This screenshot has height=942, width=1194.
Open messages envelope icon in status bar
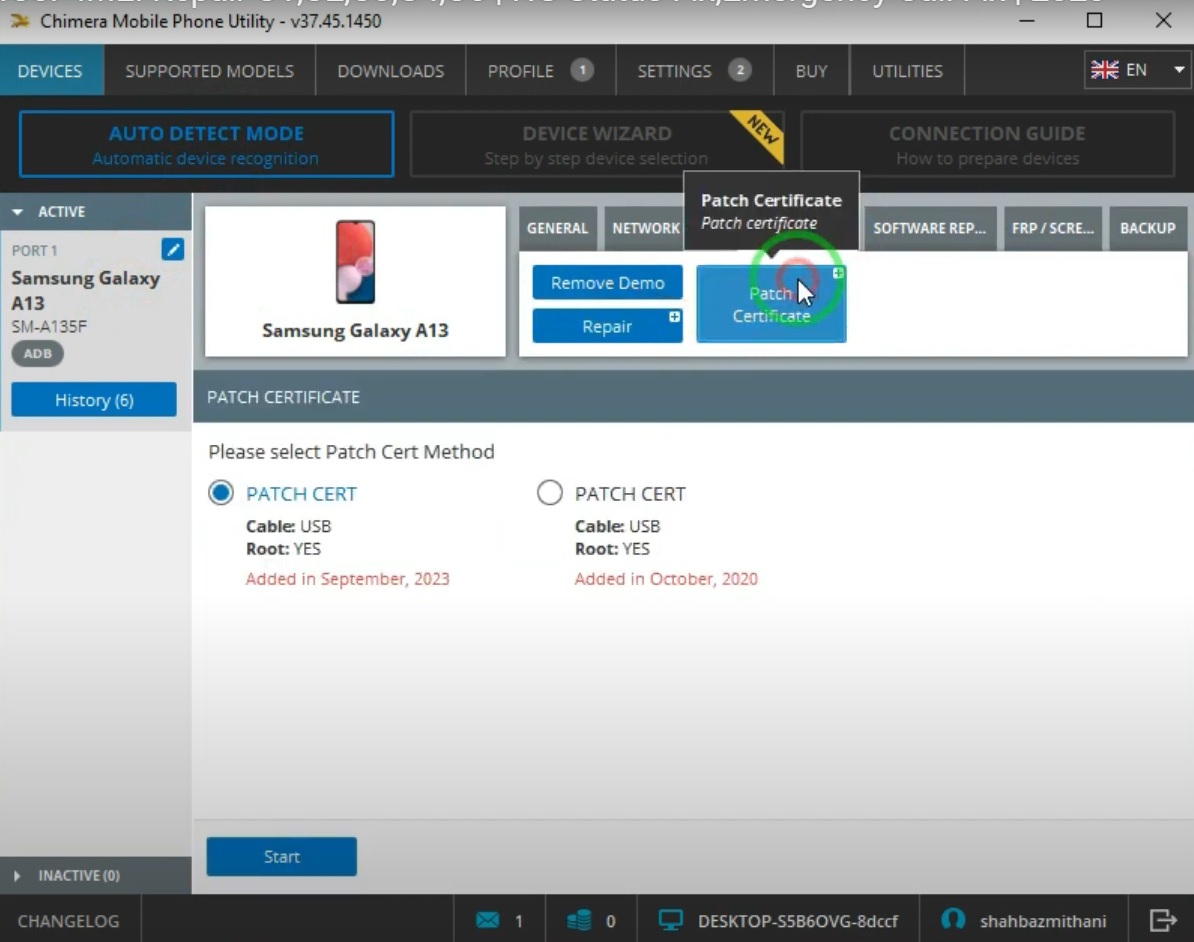(487, 920)
